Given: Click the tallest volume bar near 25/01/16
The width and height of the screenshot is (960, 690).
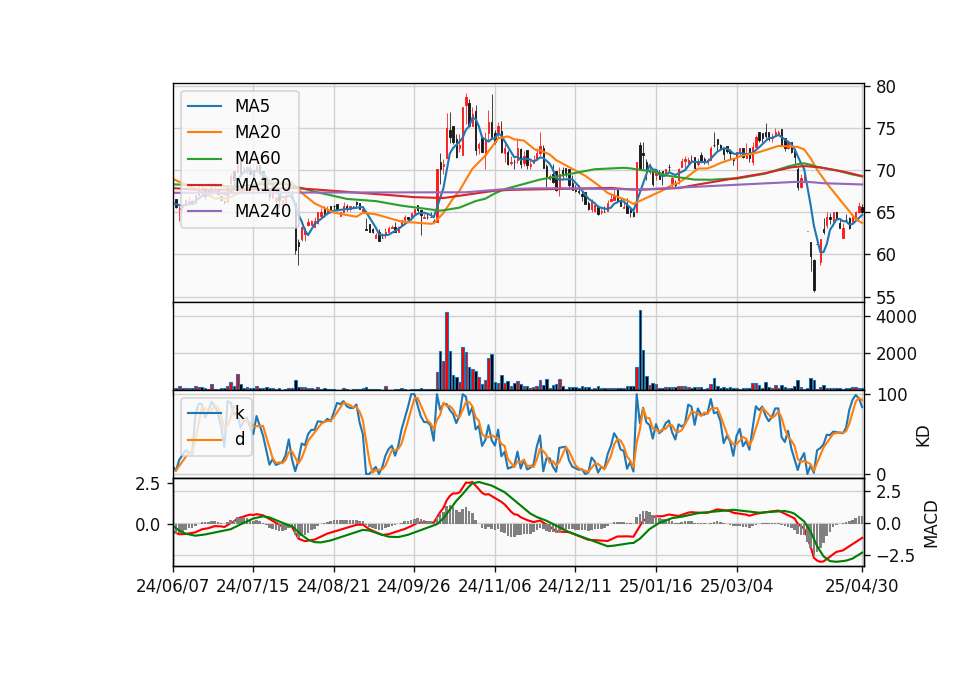Looking at the screenshot, I should pos(640,350).
